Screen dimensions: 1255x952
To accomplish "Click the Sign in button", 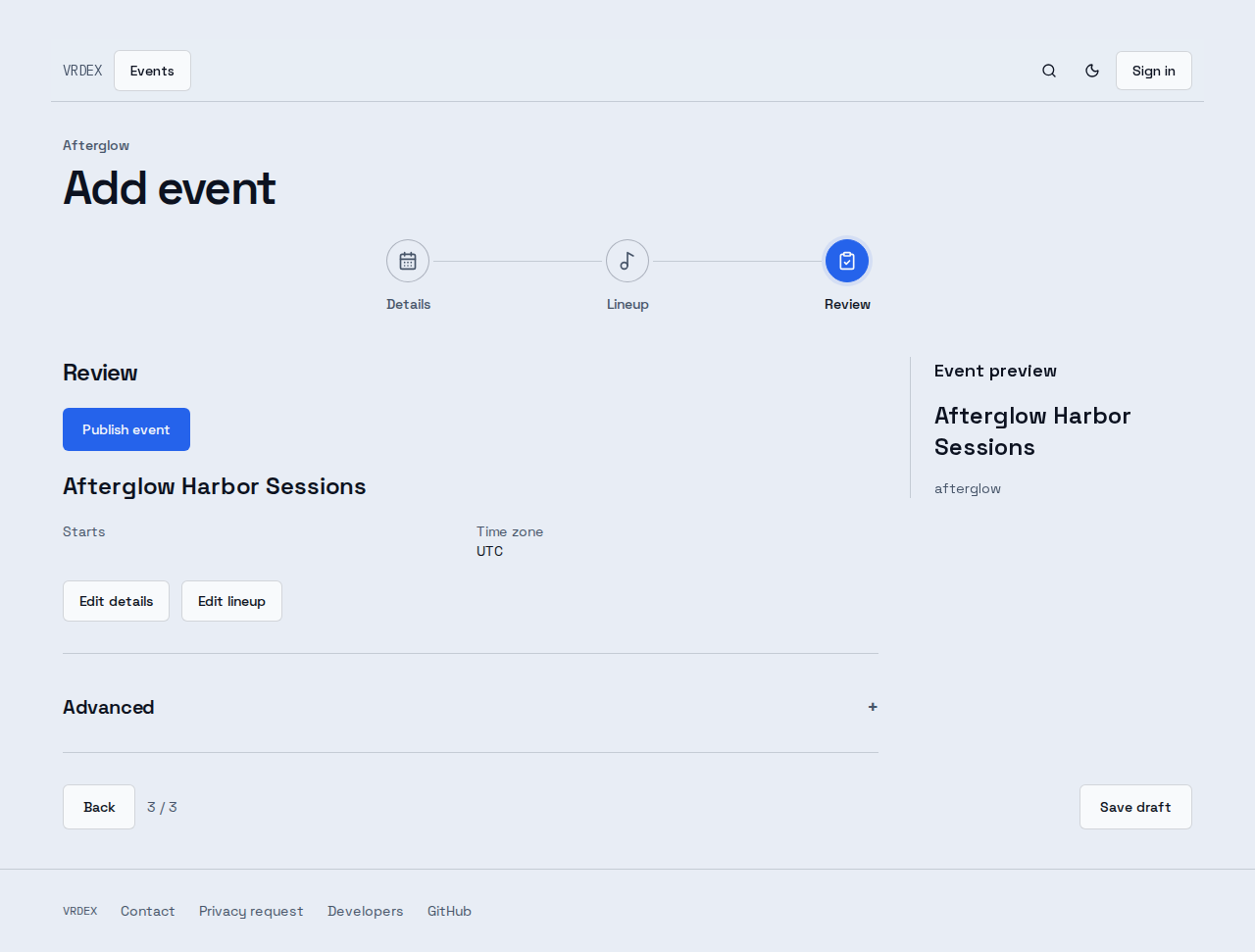I will [1153, 71].
